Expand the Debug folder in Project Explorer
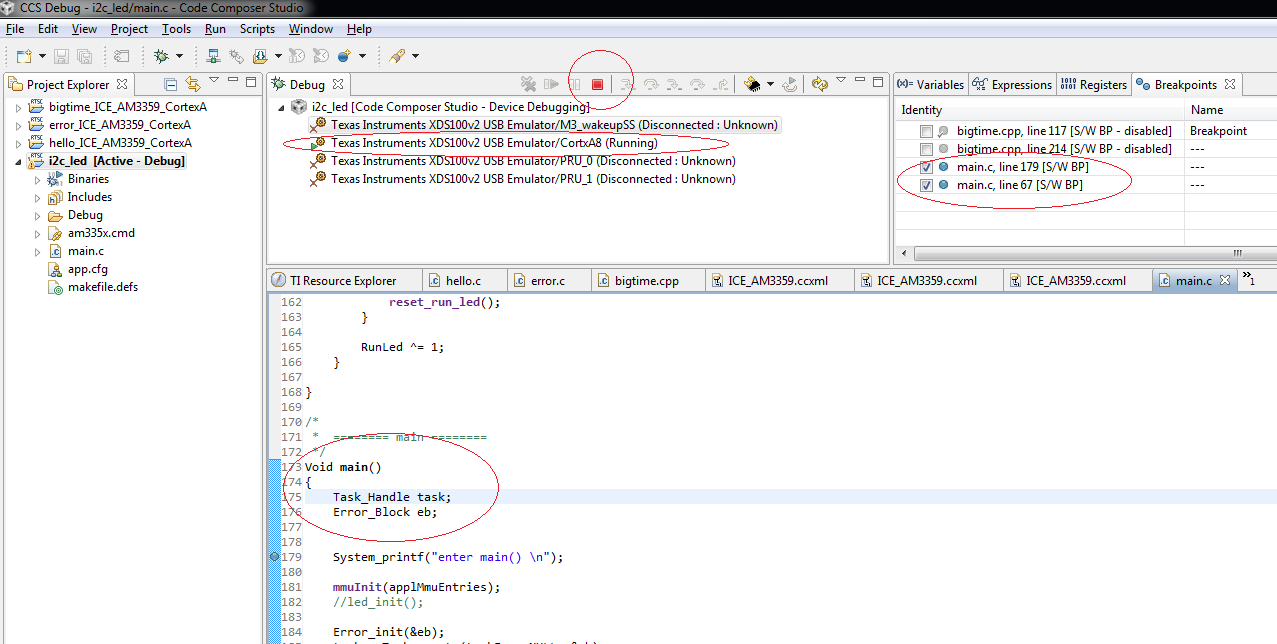This screenshot has width=1277, height=644. [x=38, y=215]
